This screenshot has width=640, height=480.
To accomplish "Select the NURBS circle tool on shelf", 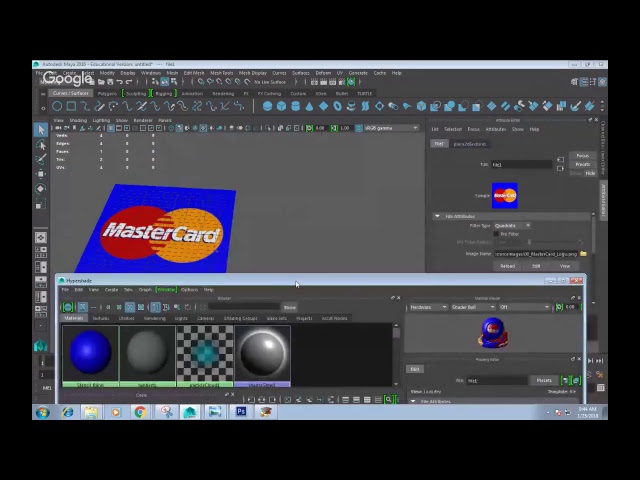I will (x=57, y=107).
